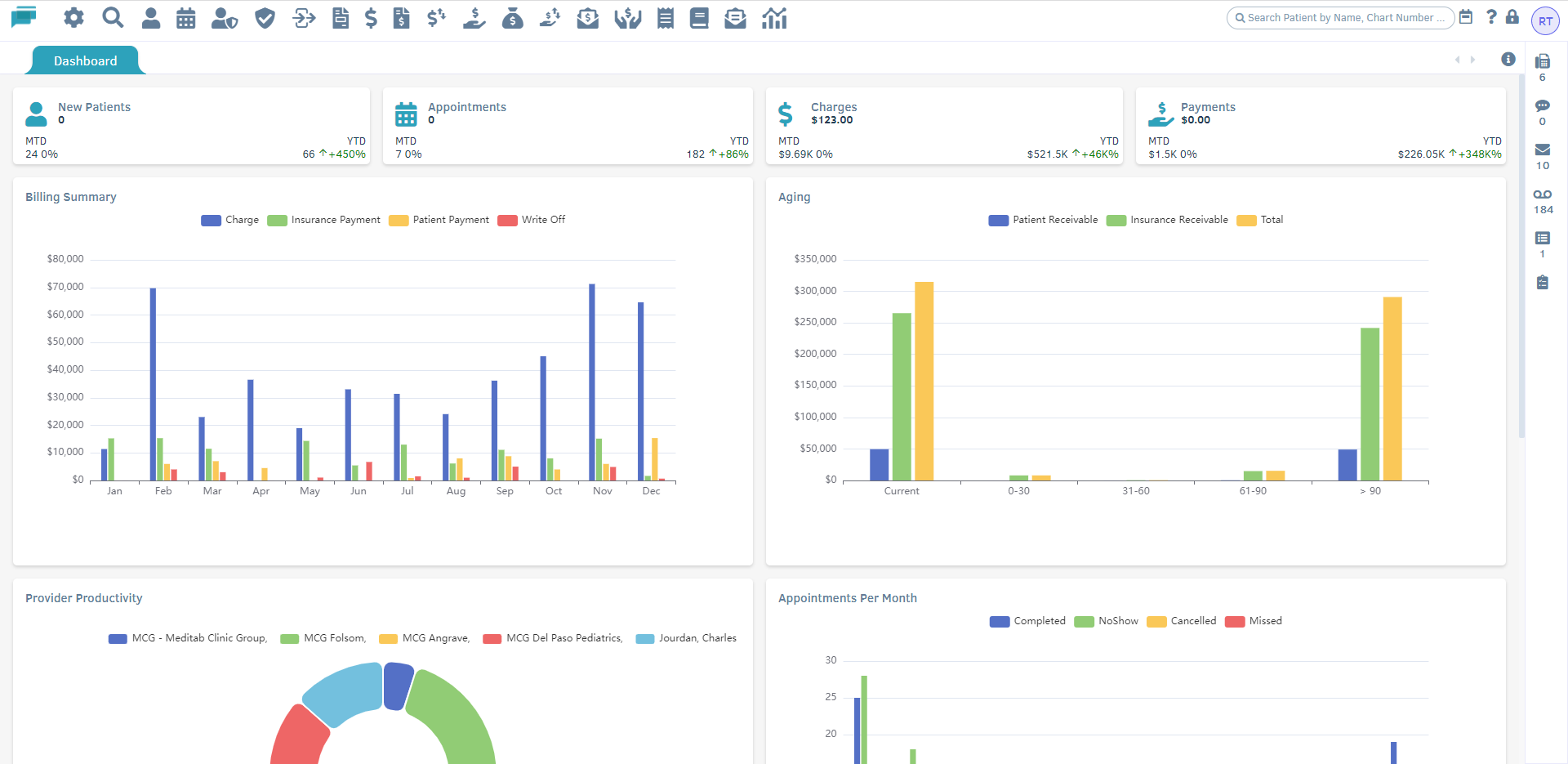Open the Settings gear icon

[x=73, y=18]
